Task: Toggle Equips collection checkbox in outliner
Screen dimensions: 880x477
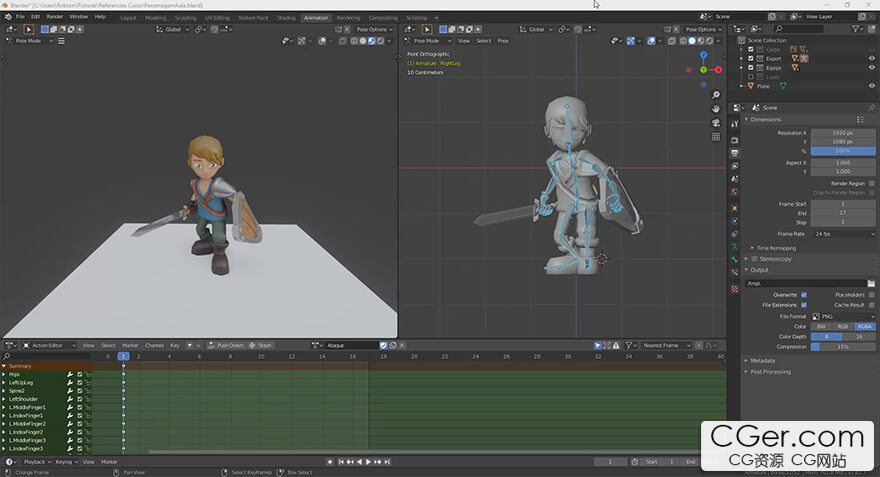Action: pyautogui.click(x=751, y=67)
